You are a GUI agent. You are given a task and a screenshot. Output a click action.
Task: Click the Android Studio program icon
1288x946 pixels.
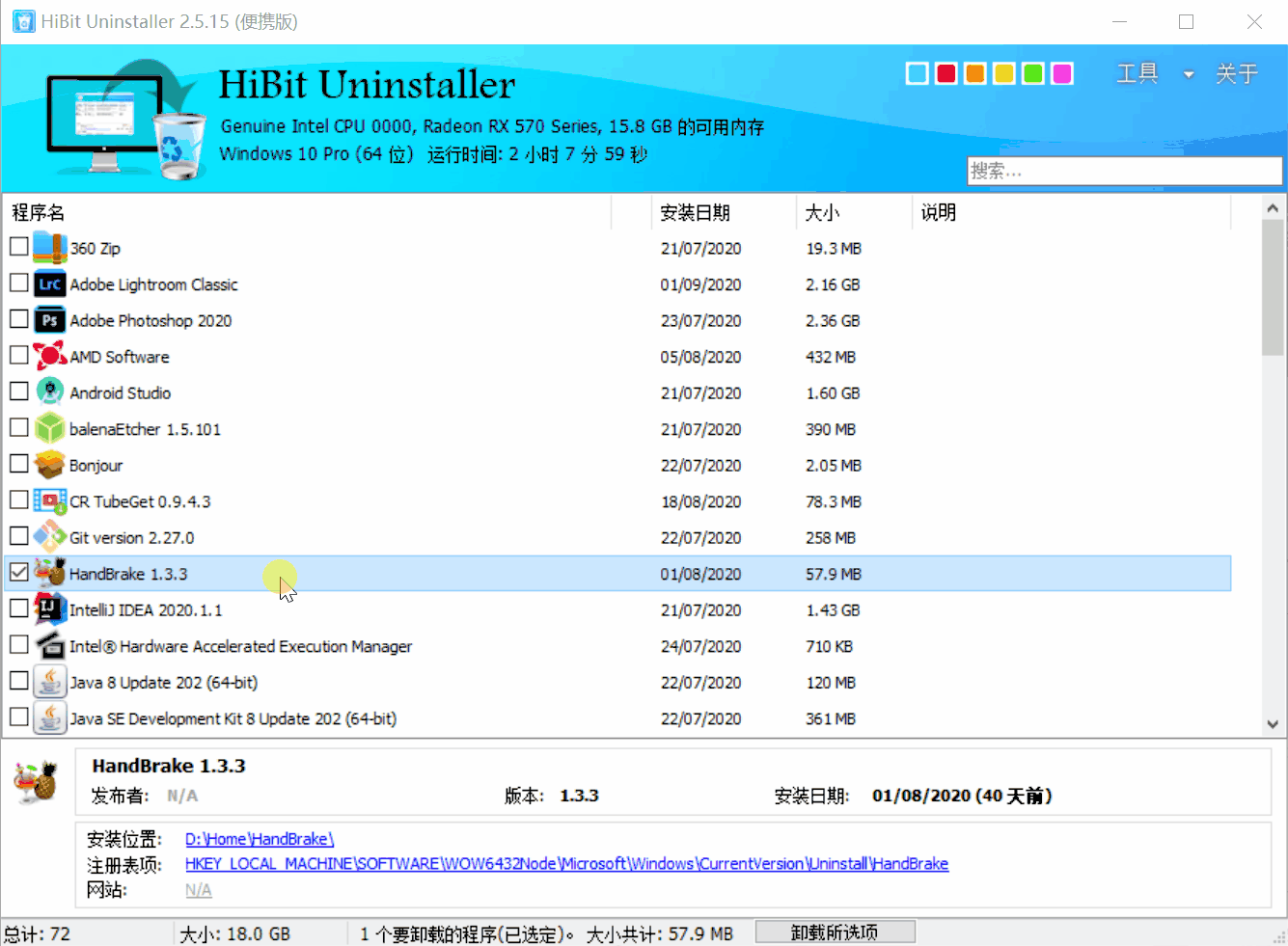(x=48, y=392)
